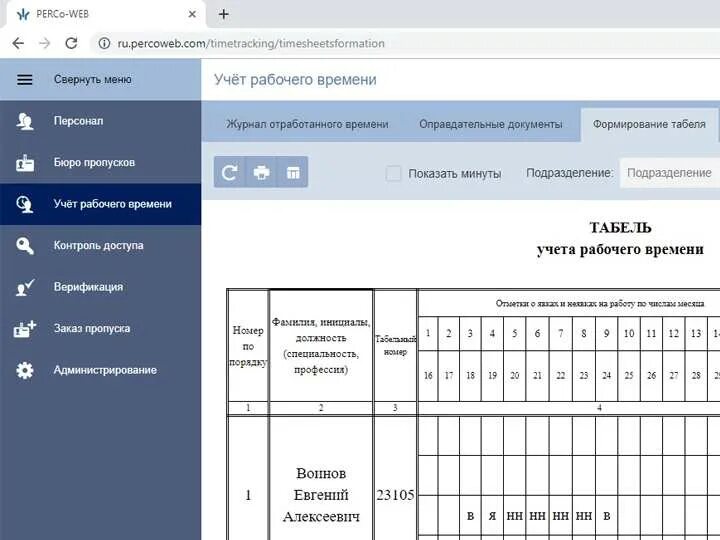Click the table layout toolbar icon
Viewport: 720px width, 540px height.
pos(293,172)
